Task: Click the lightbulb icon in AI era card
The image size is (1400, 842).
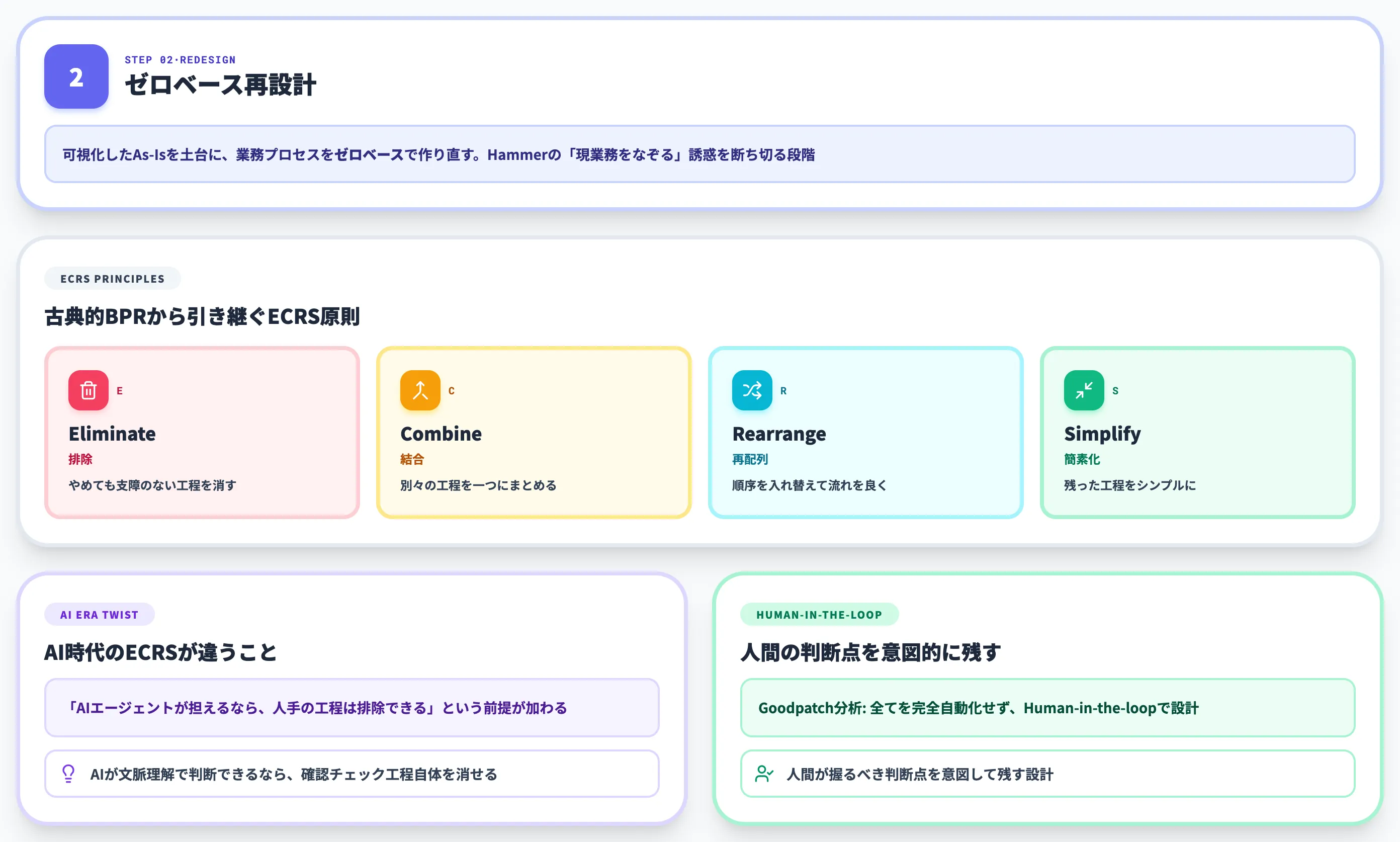Action: click(x=68, y=774)
